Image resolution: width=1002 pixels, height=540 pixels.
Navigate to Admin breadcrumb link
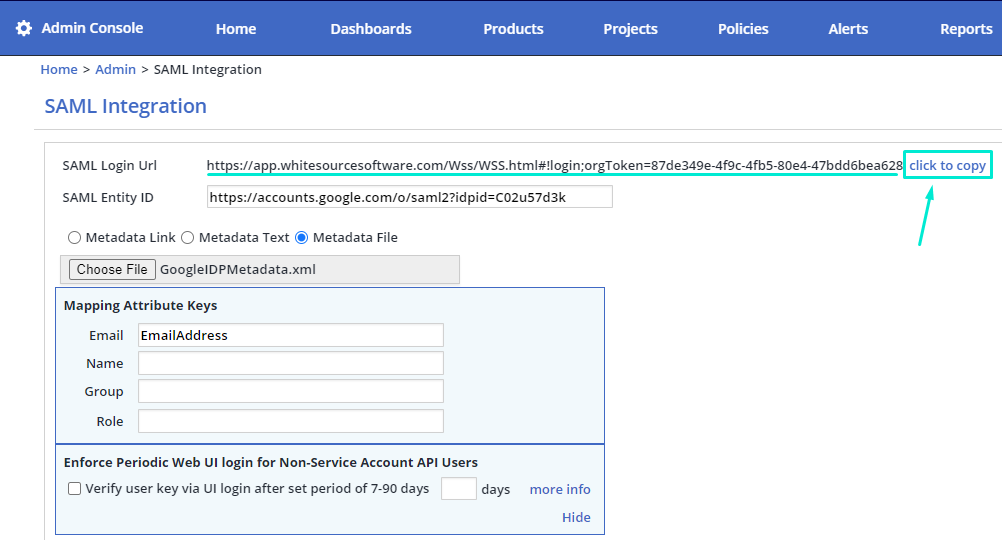coord(115,70)
